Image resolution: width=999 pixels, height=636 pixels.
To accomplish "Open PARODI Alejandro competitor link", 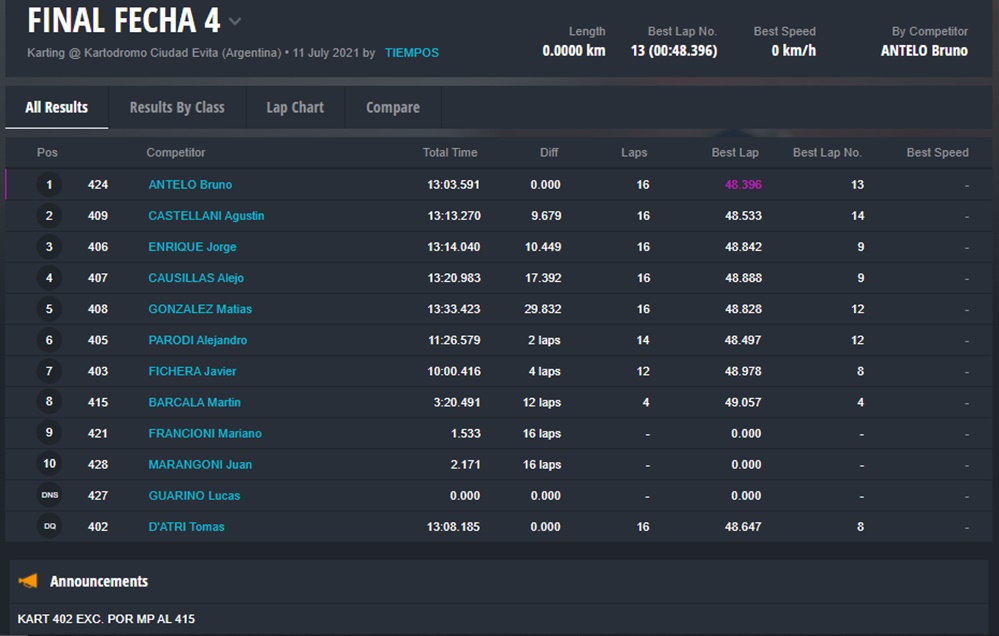I will pyautogui.click(x=197, y=340).
